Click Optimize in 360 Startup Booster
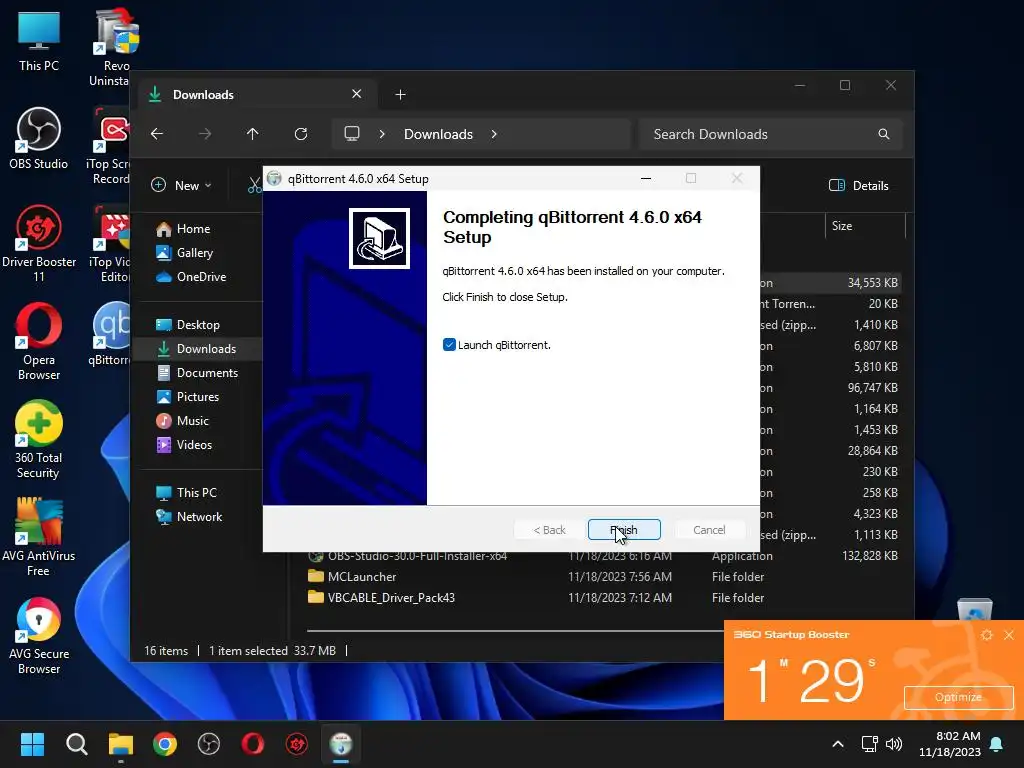The width and height of the screenshot is (1024, 768). [958, 697]
